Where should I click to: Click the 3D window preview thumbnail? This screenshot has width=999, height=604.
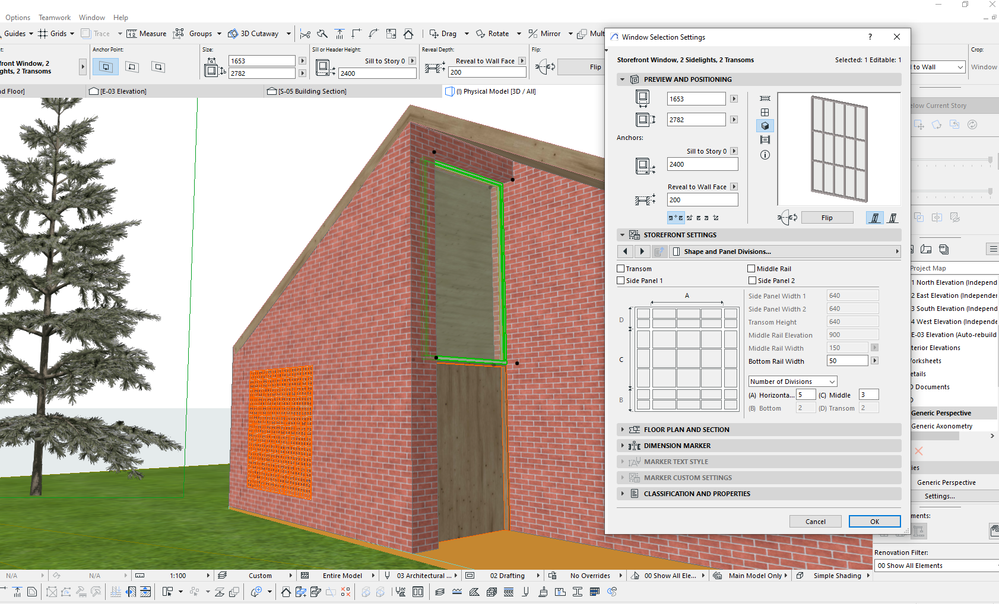click(x=838, y=149)
